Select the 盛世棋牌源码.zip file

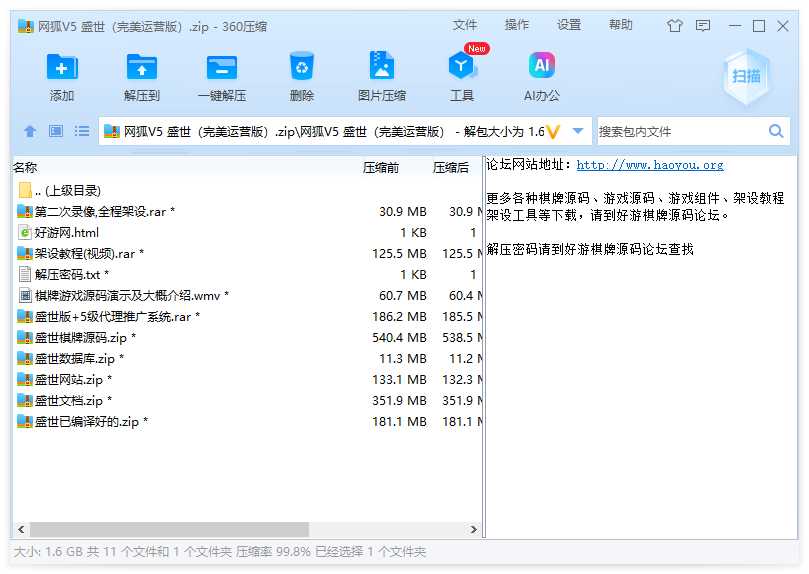pyautogui.click(x=247, y=338)
